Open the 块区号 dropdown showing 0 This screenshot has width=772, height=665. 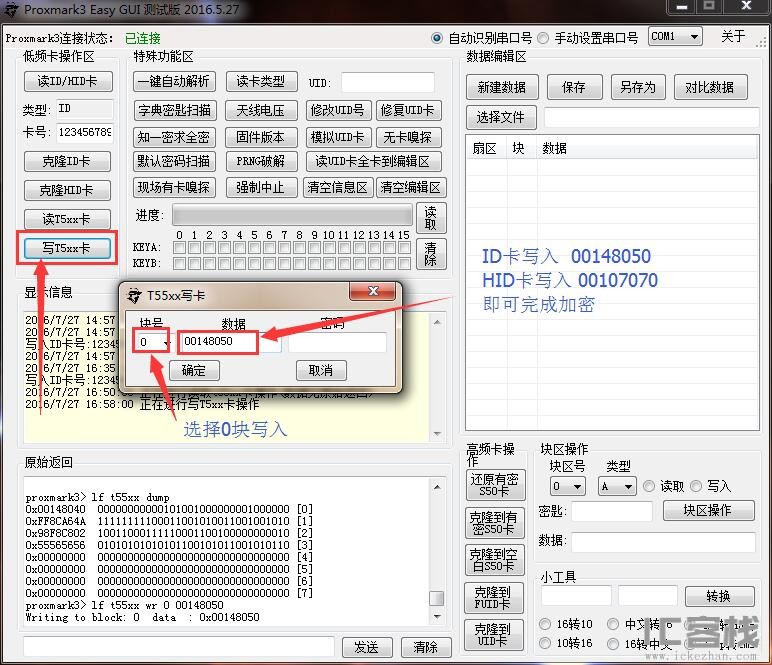pyautogui.click(x=568, y=486)
